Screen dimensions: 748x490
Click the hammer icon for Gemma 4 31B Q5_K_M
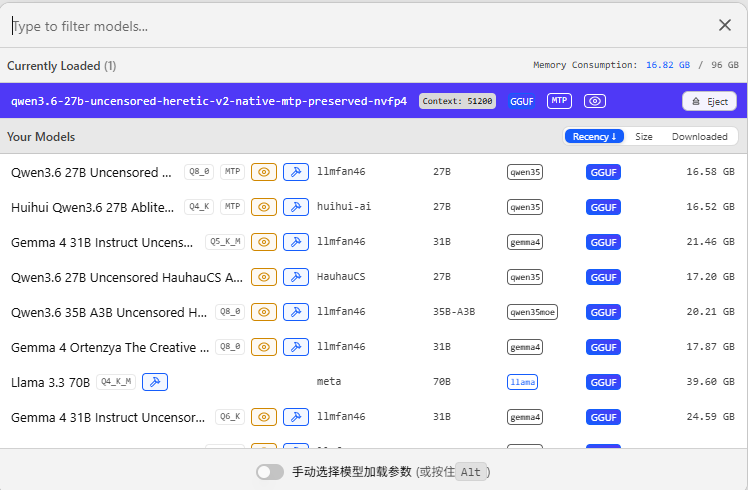tap(296, 242)
